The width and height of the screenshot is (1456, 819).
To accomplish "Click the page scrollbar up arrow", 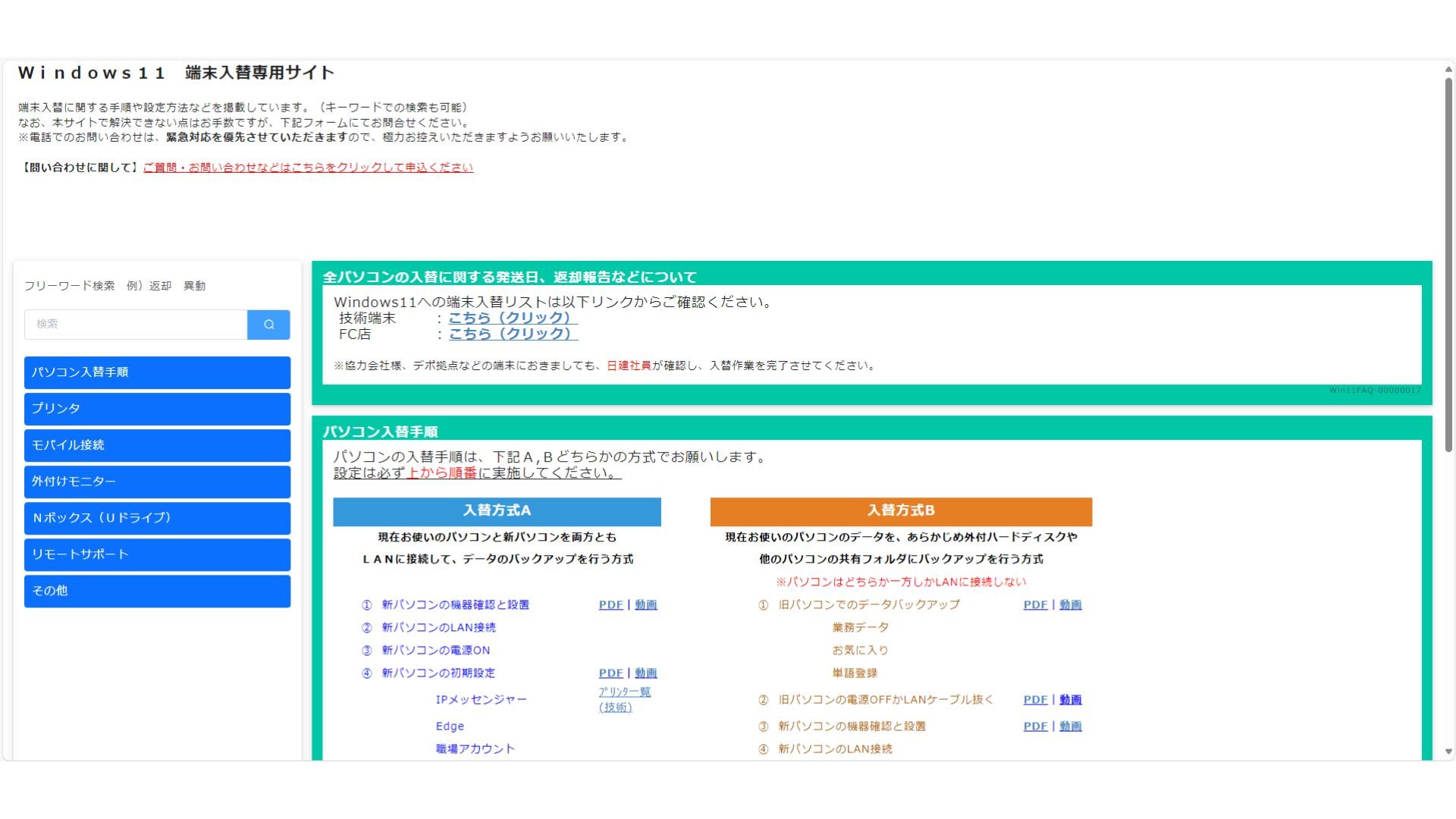I will (1448, 70).
